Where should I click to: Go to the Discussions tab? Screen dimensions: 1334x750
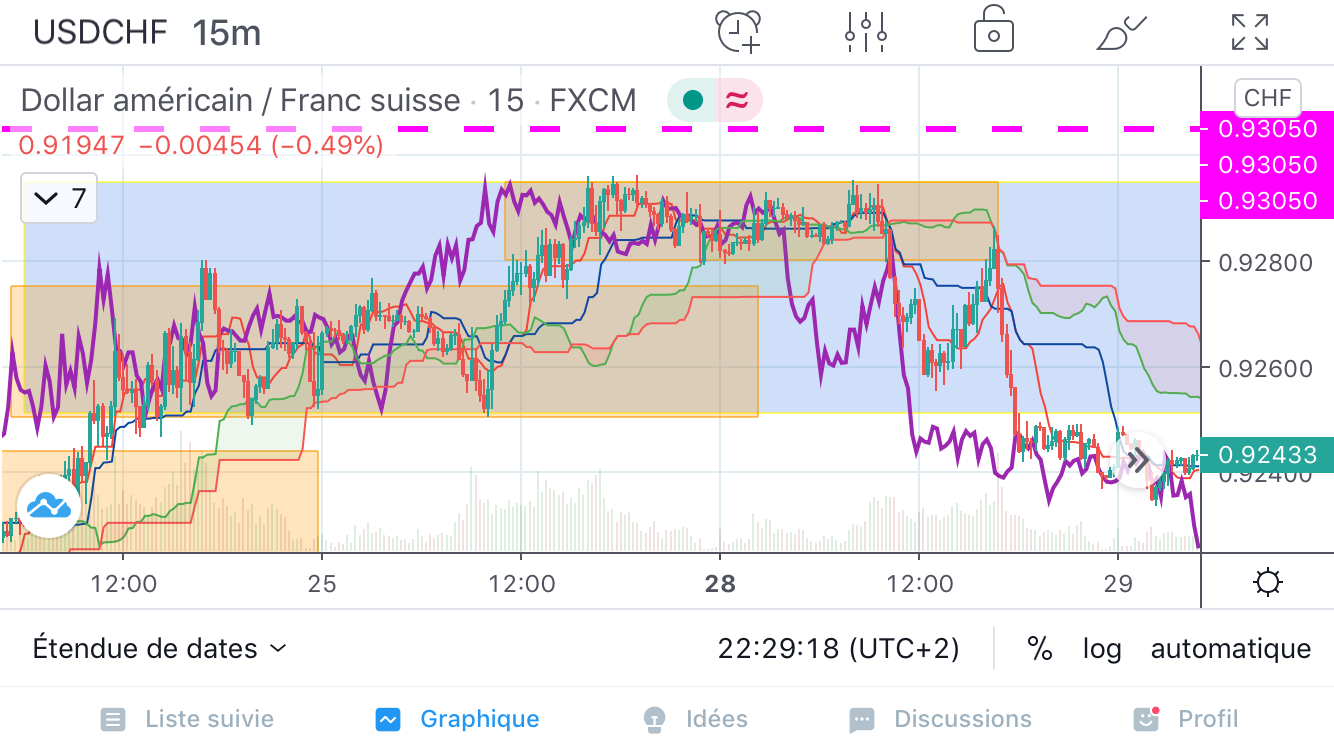tap(940, 719)
